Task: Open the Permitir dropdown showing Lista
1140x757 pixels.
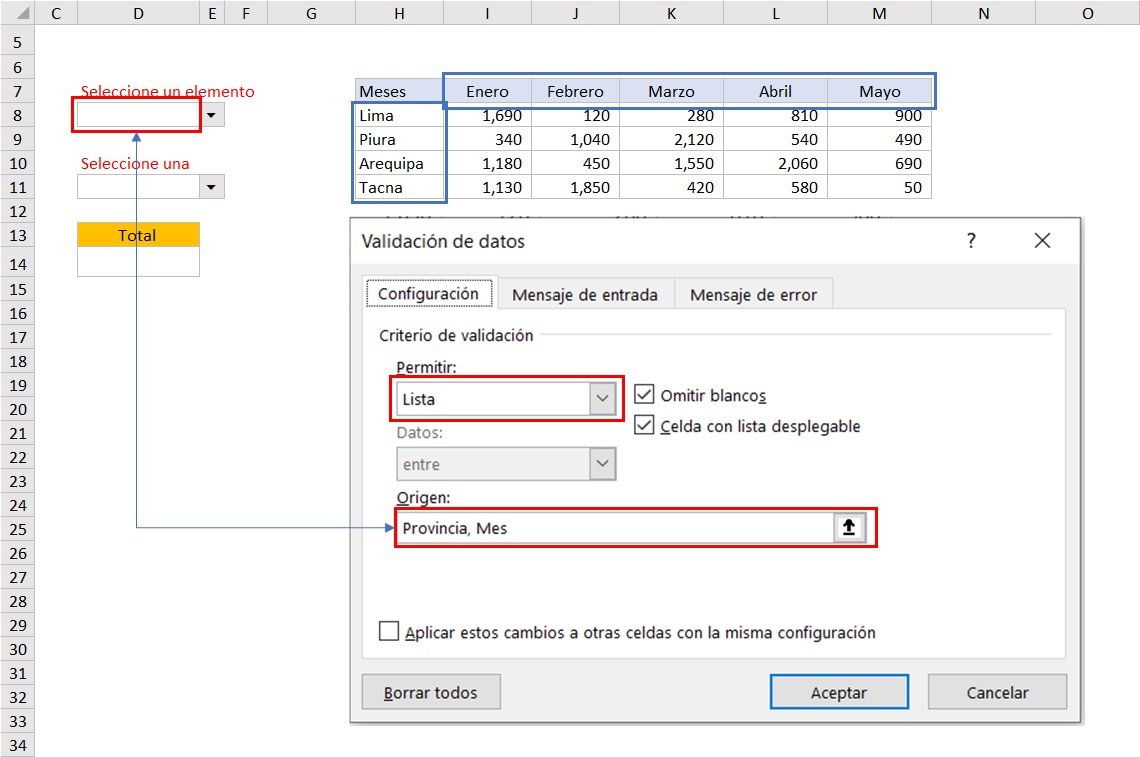Action: 600,398
